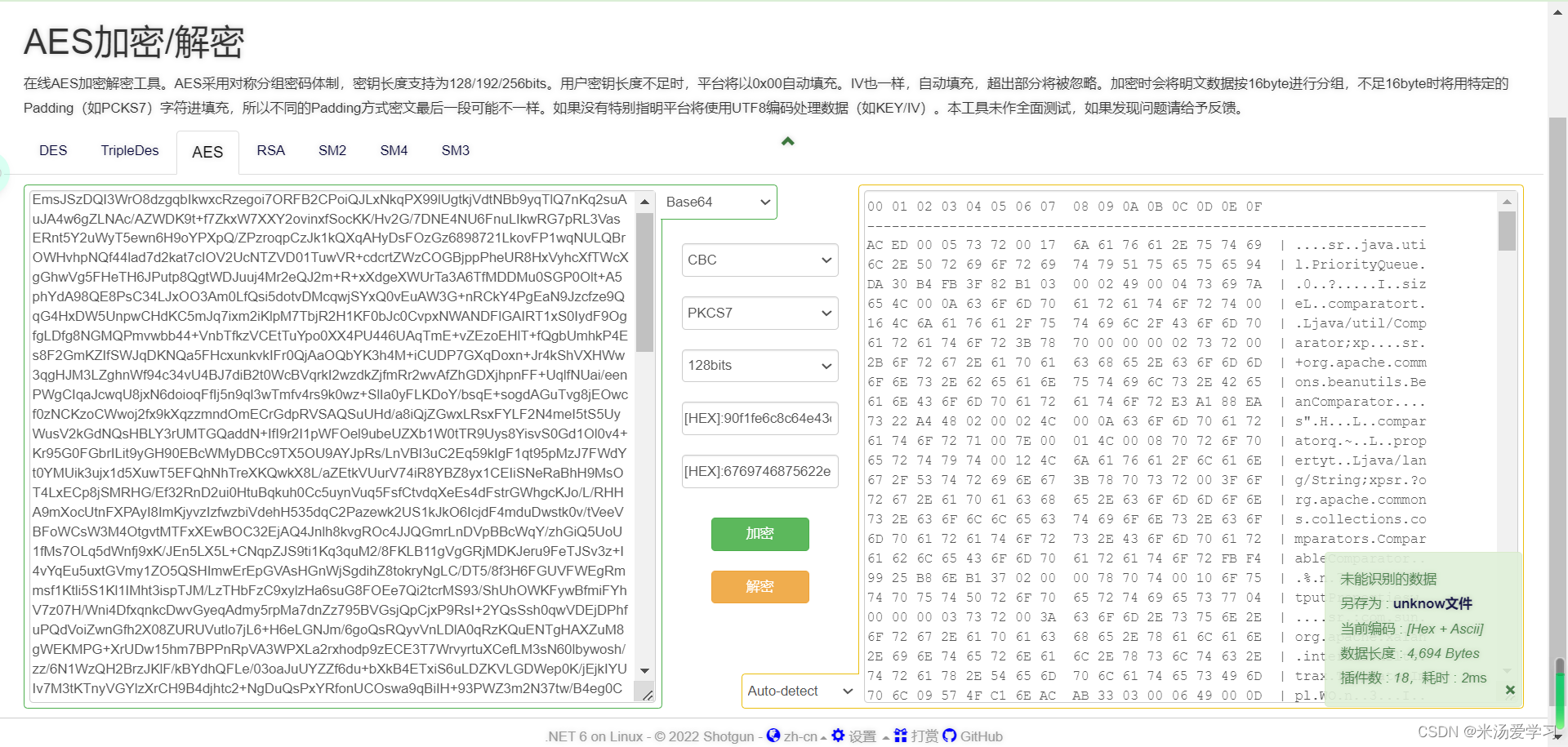The width and height of the screenshot is (1568, 747).
Task: Click the '.NET 6 on Linux' footer text
Action: pyautogui.click(x=595, y=736)
